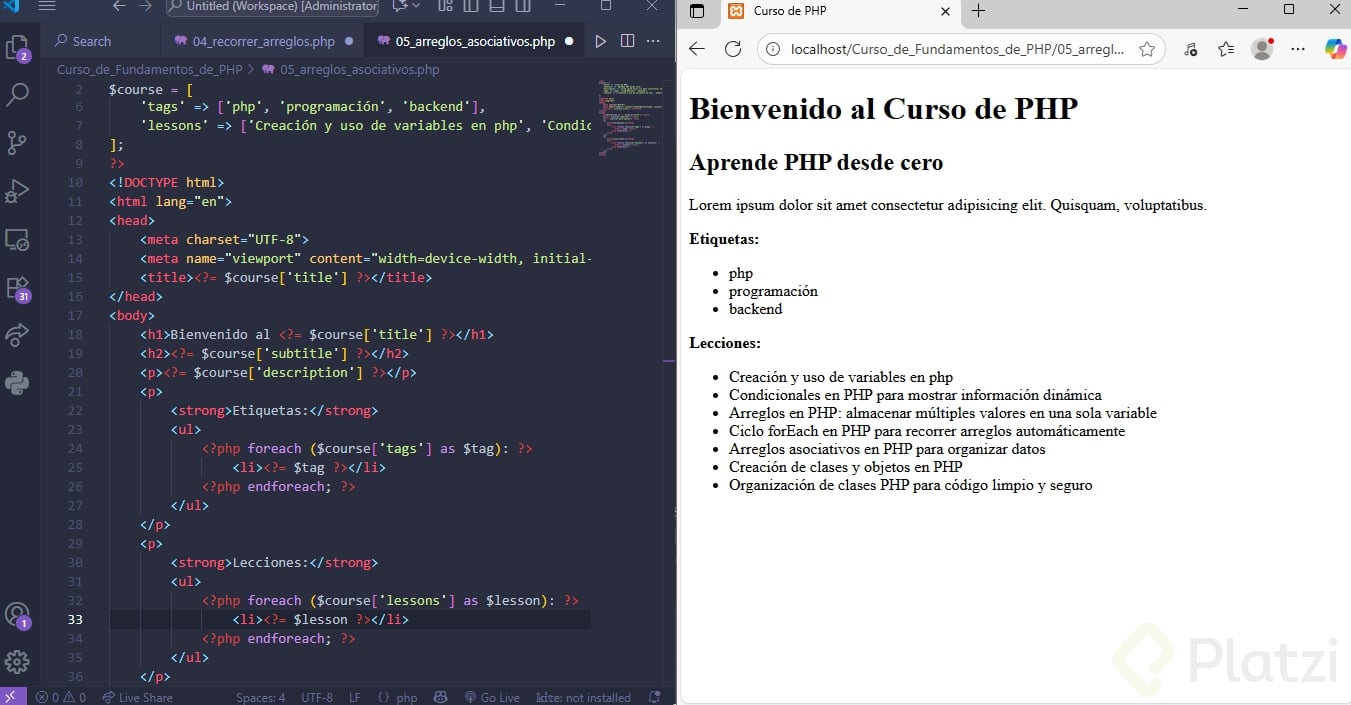
Task: Open the Manage gear menu
Action: (x=17, y=662)
